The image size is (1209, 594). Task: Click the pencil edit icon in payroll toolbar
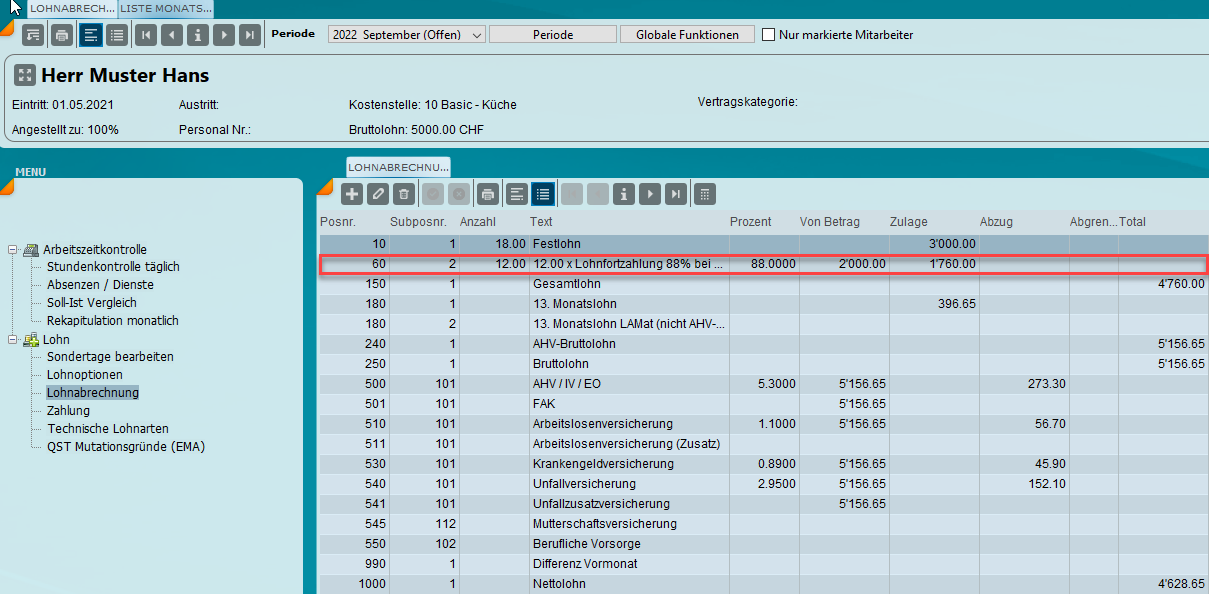click(378, 194)
